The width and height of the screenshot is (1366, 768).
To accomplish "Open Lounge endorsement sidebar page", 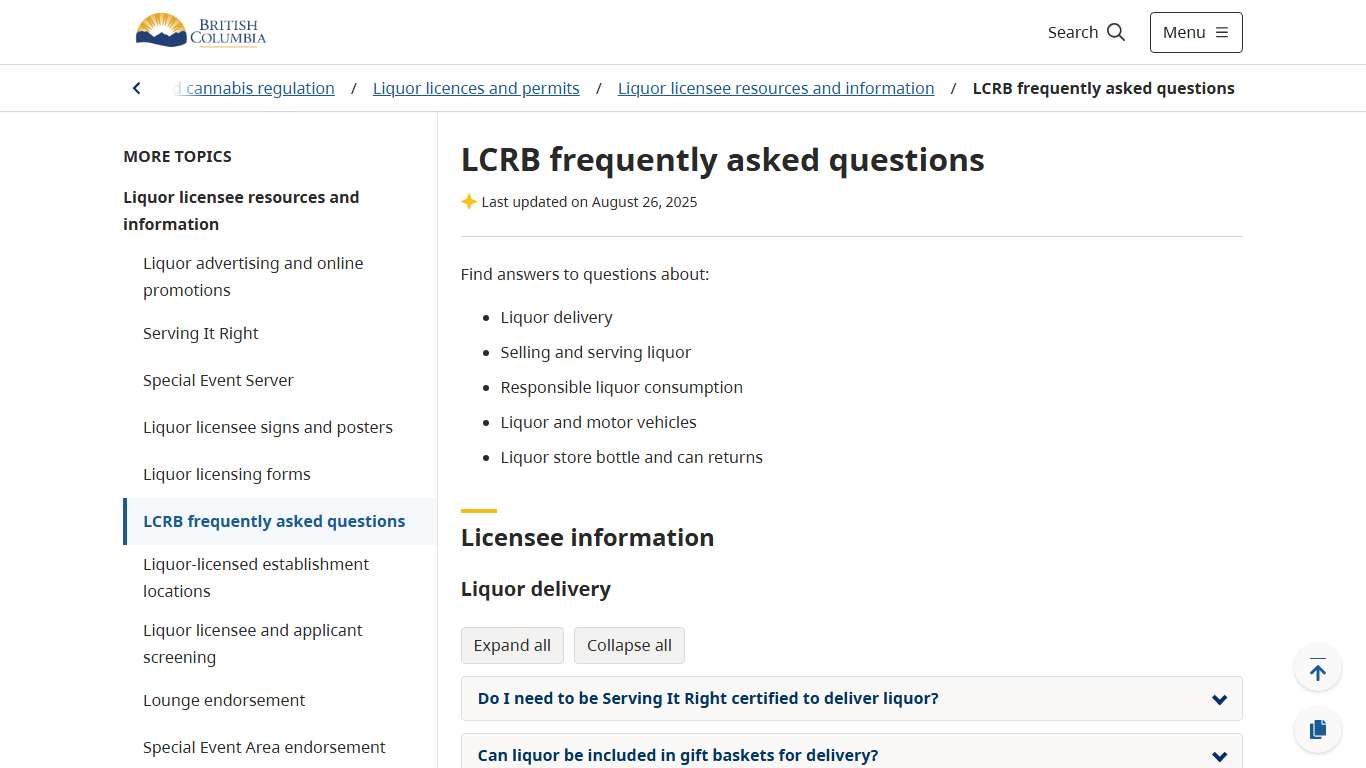I will coord(224,700).
